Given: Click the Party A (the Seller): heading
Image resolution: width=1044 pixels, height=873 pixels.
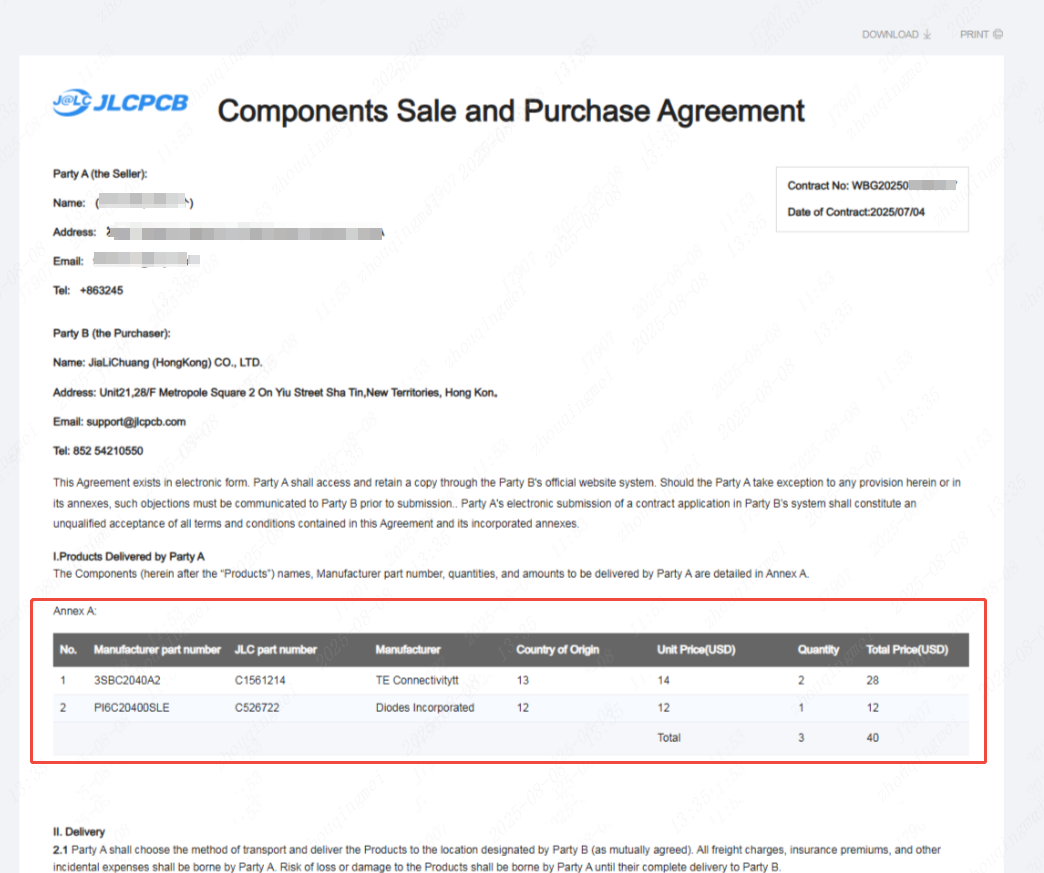Looking at the screenshot, I should [x=100, y=174].
